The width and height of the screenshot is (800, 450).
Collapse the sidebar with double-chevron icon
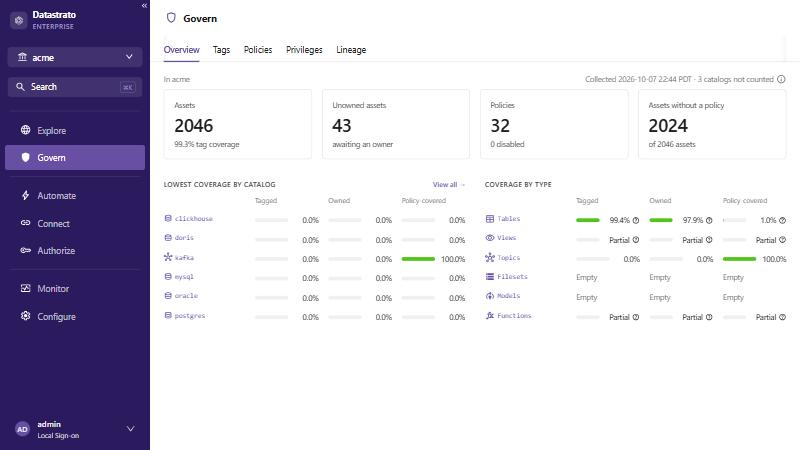click(x=144, y=6)
